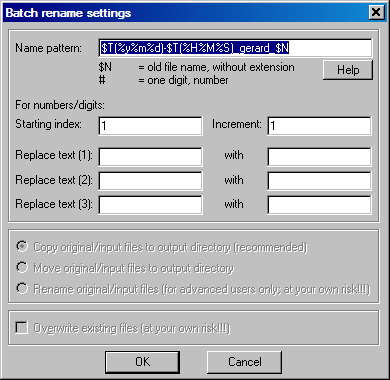Focus the Replace text (3) field
The image size is (390, 380).
click(150, 205)
